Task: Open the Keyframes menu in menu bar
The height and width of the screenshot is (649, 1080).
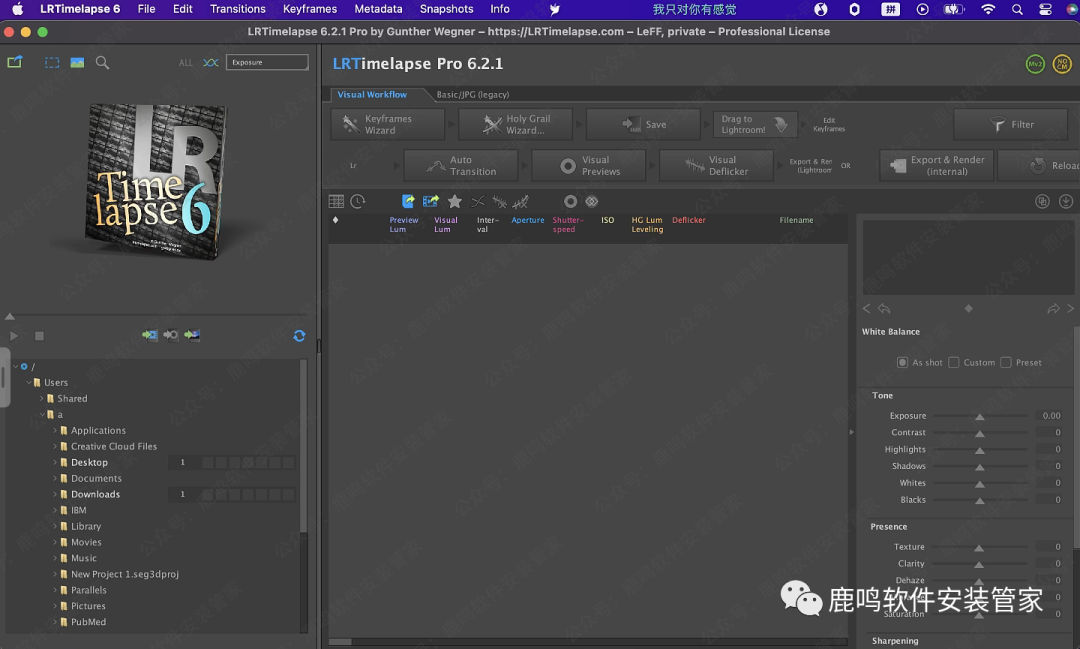Action: [309, 9]
